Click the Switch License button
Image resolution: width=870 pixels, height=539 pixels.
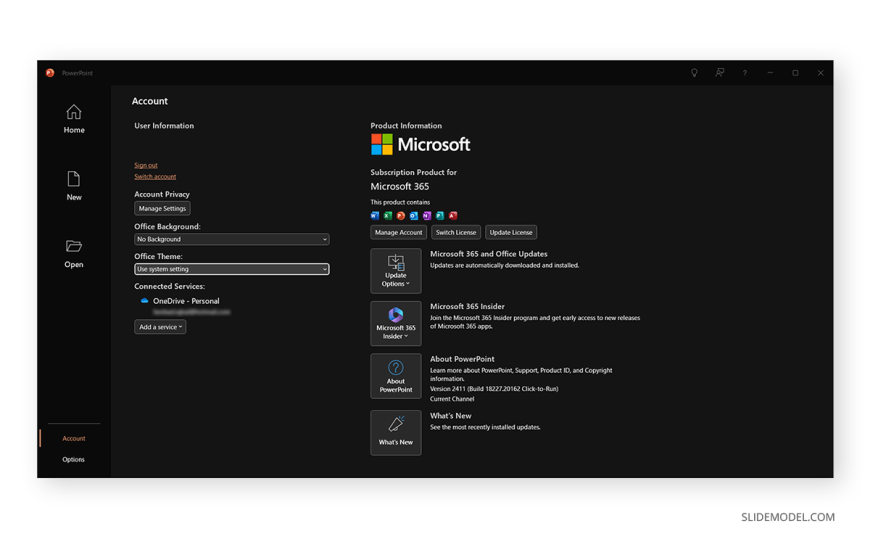coord(456,233)
